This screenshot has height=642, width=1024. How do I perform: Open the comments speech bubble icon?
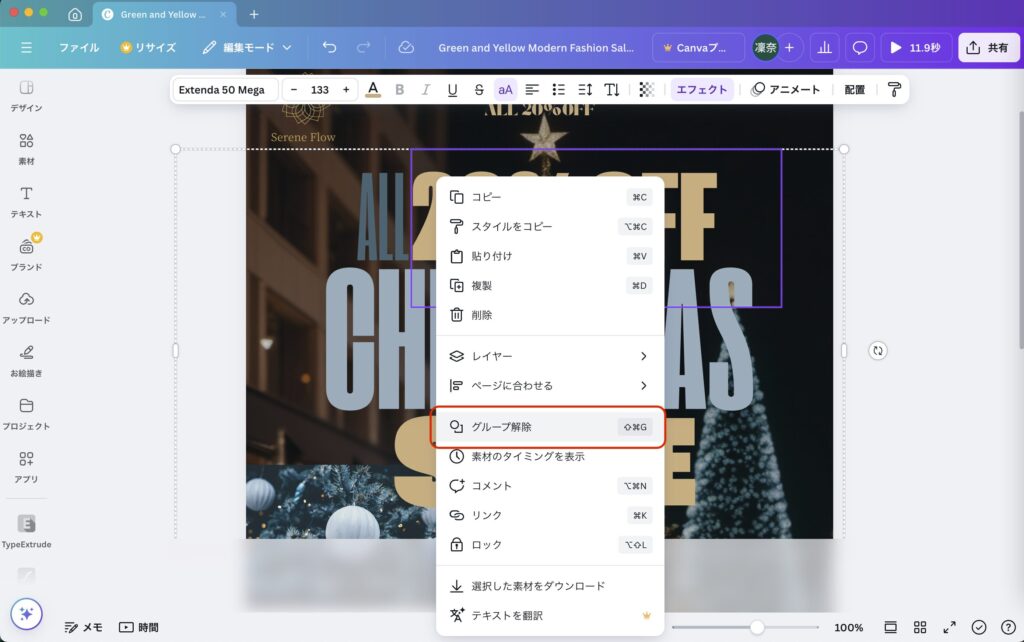(860, 48)
